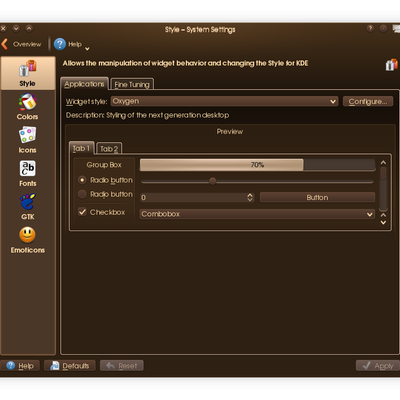Switch to Tab 2 in preview
Image resolution: width=400 pixels, height=400 pixels.
(x=109, y=149)
